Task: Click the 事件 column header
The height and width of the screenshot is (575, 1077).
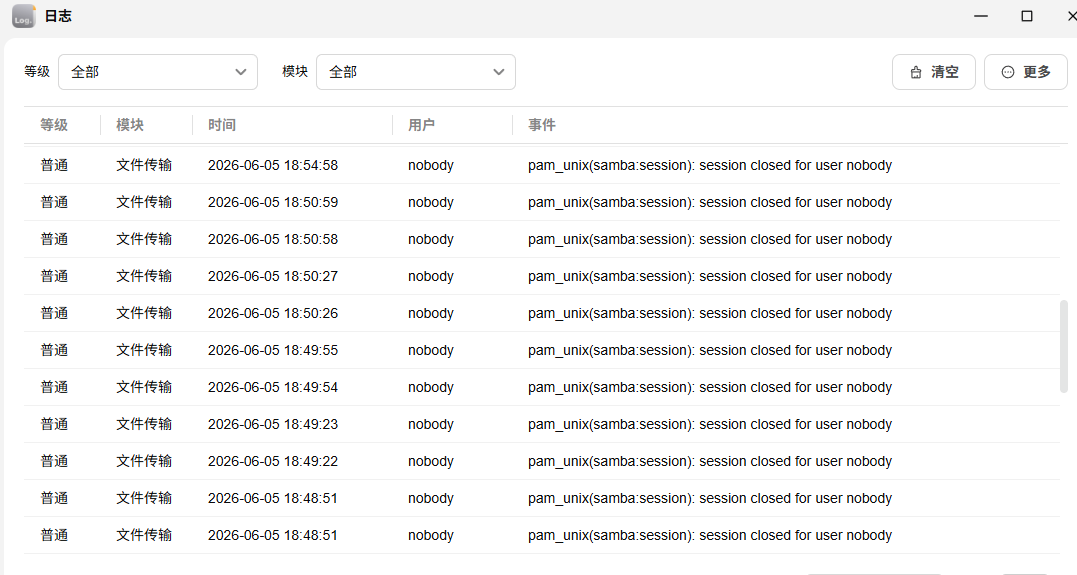Action: tap(542, 125)
